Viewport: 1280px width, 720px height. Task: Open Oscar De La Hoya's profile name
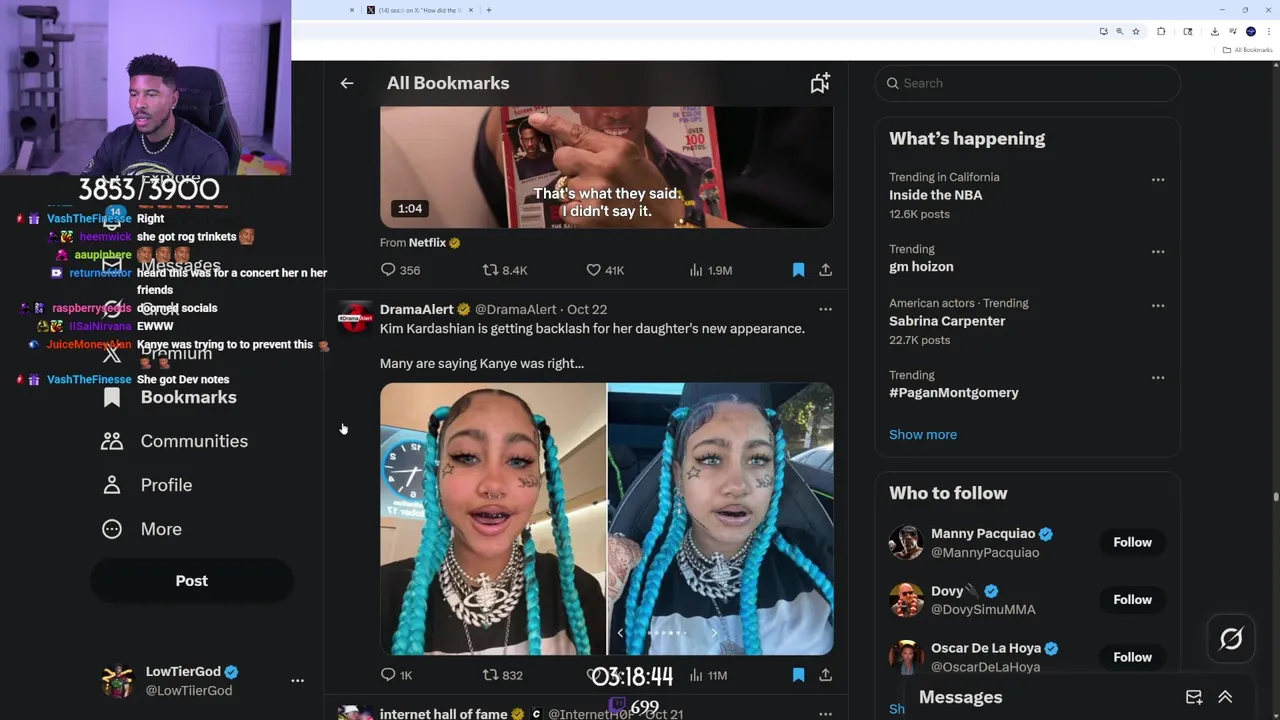coord(986,648)
